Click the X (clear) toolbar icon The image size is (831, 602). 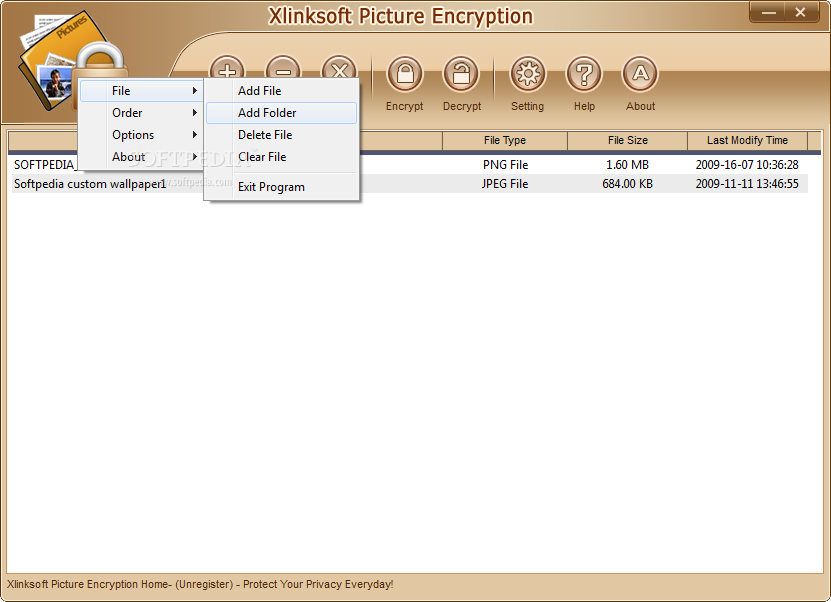pyautogui.click(x=339, y=66)
